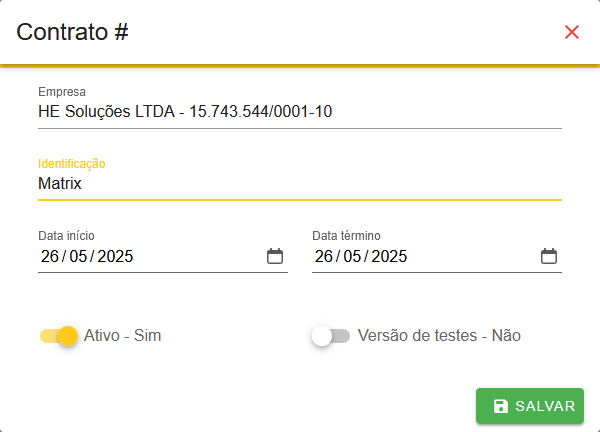Image resolution: width=600 pixels, height=432 pixels.
Task: Focus the Empresa field
Action: (x=300, y=111)
